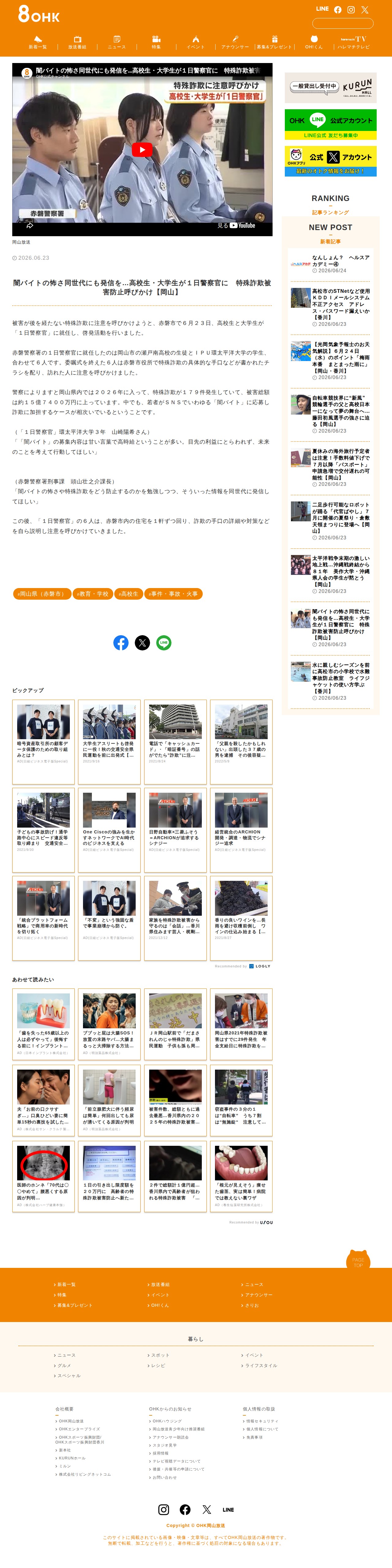Share the article on Facebook
The image size is (392, 1568).
[121, 643]
